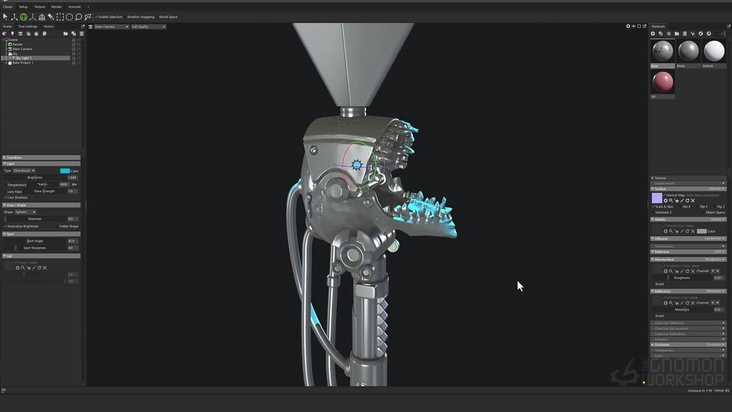Open the light Type Directional dropdown
Image resolution: width=732 pixels, height=412 pixels.
pos(24,171)
